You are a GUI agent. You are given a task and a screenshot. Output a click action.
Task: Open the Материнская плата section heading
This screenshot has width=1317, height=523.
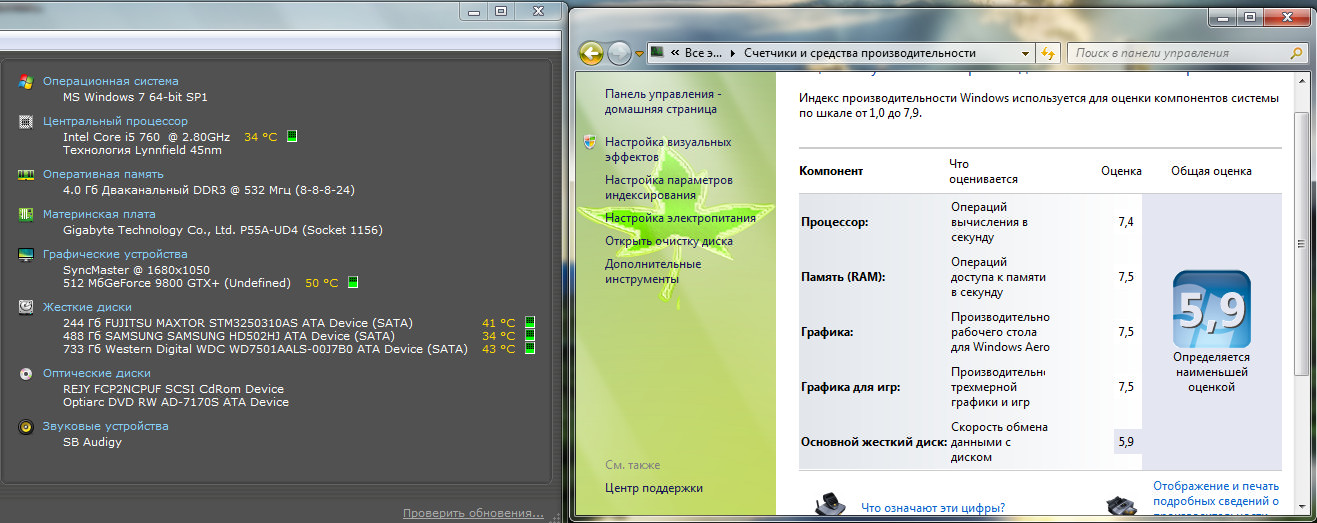99,214
